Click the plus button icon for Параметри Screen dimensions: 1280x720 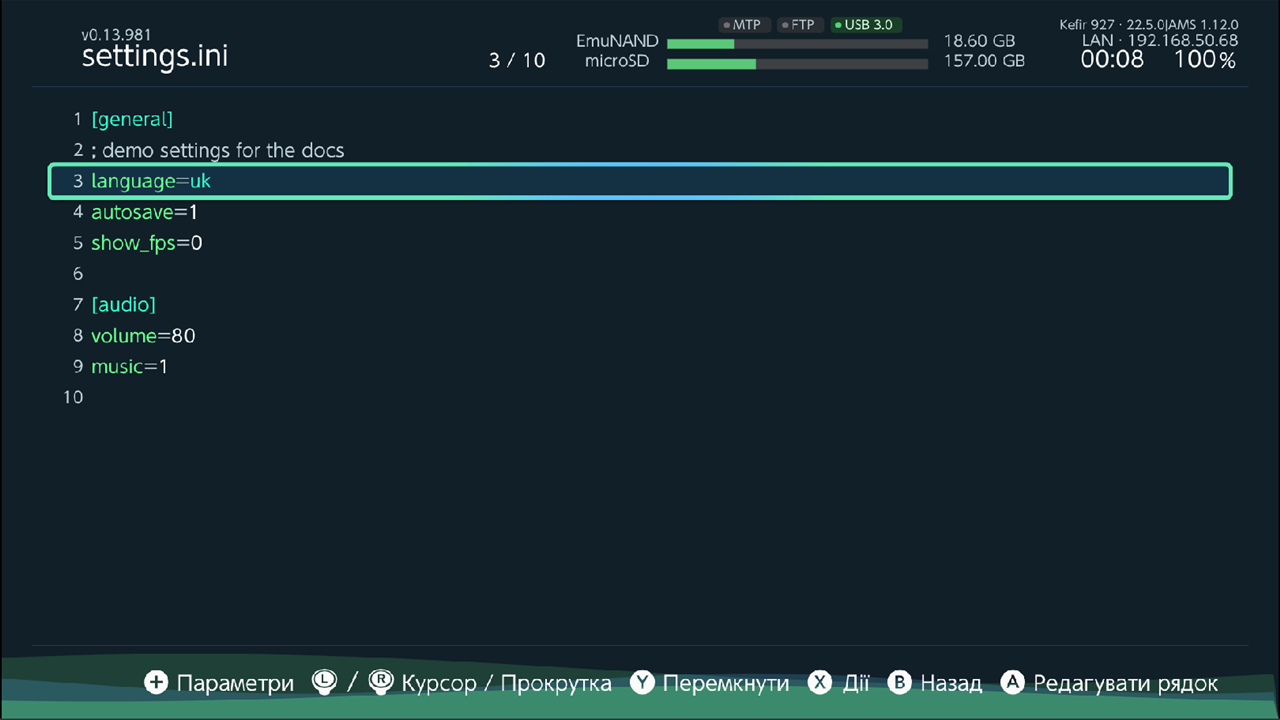(156, 683)
